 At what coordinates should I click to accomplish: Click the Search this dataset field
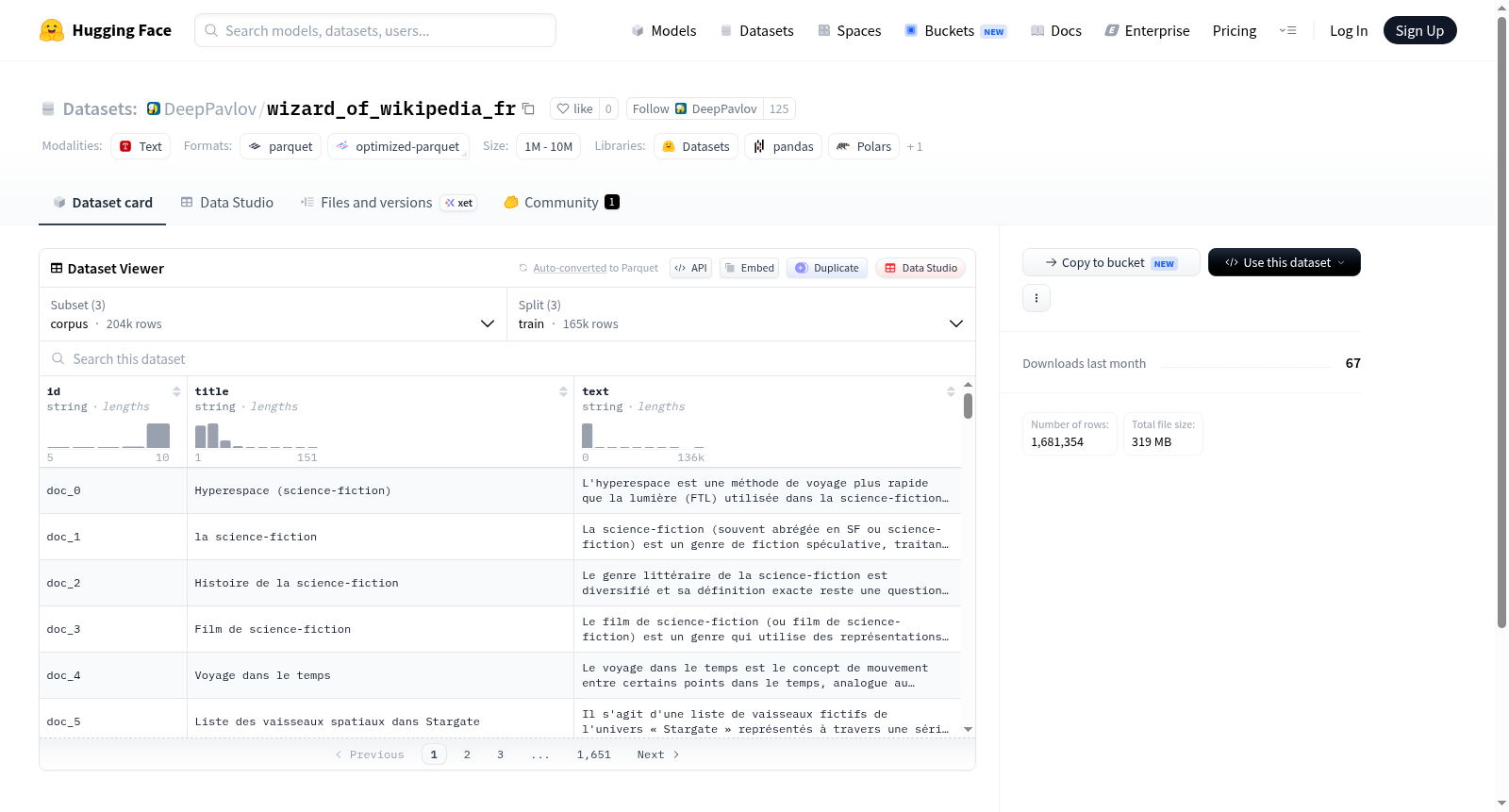[507, 359]
